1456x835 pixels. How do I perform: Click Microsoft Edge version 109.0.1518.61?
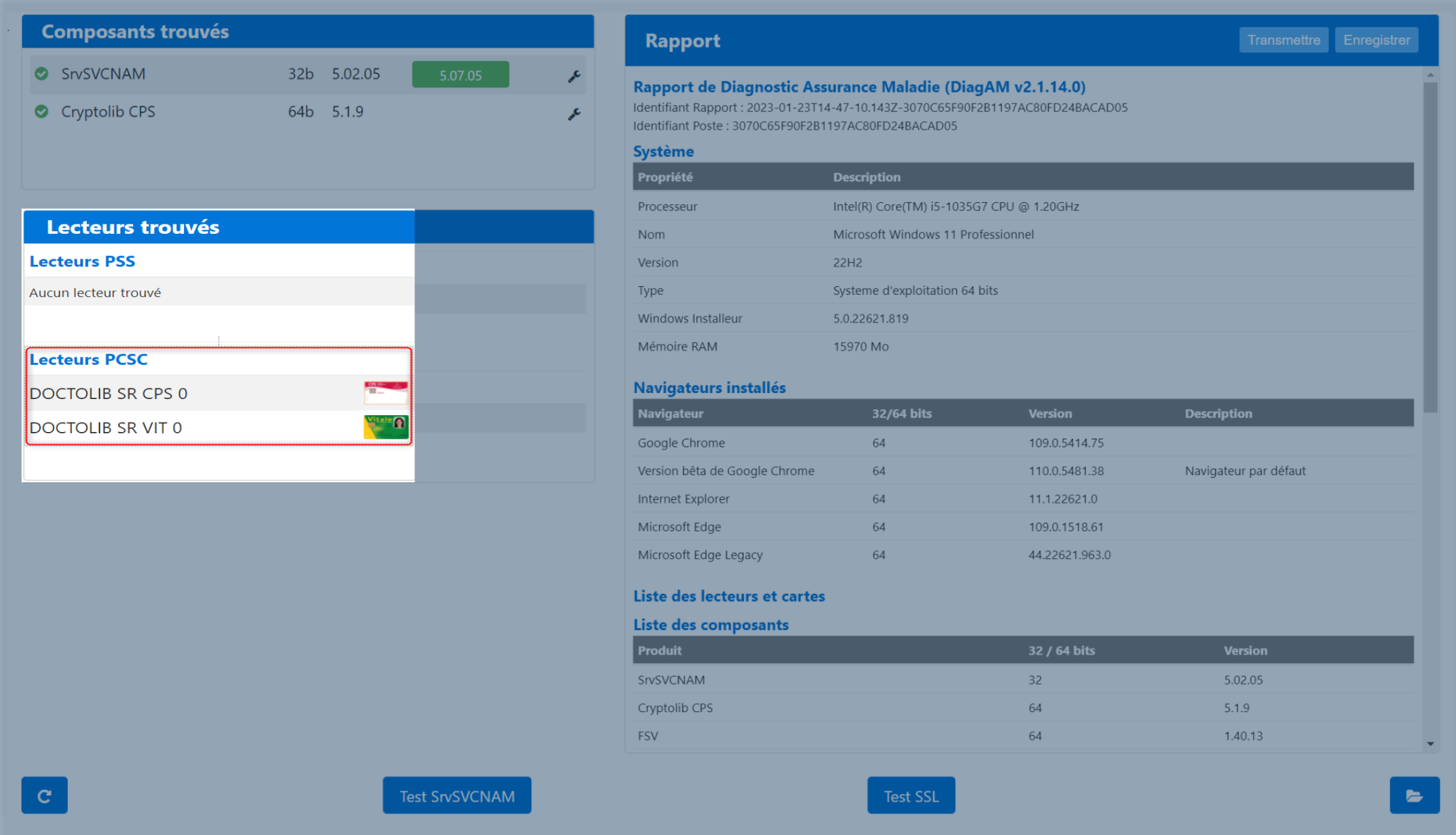pyautogui.click(x=1066, y=527)
